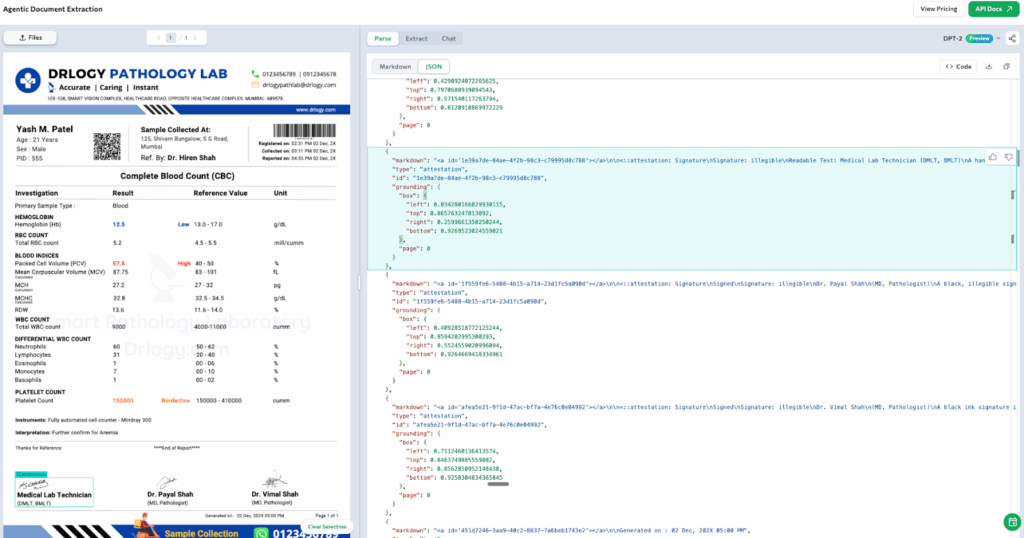
Task: Open API Docs
Action: click(993, 9)
